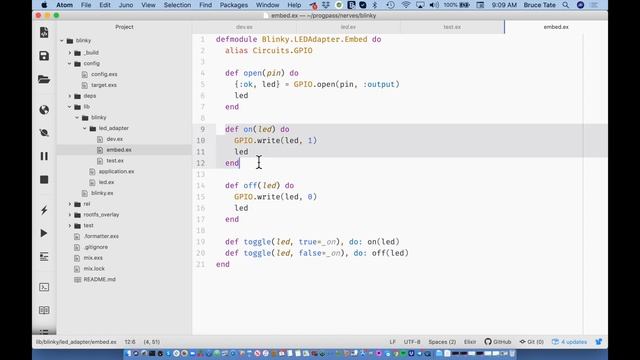Open mix.exs in the tree

pos(93,258)
